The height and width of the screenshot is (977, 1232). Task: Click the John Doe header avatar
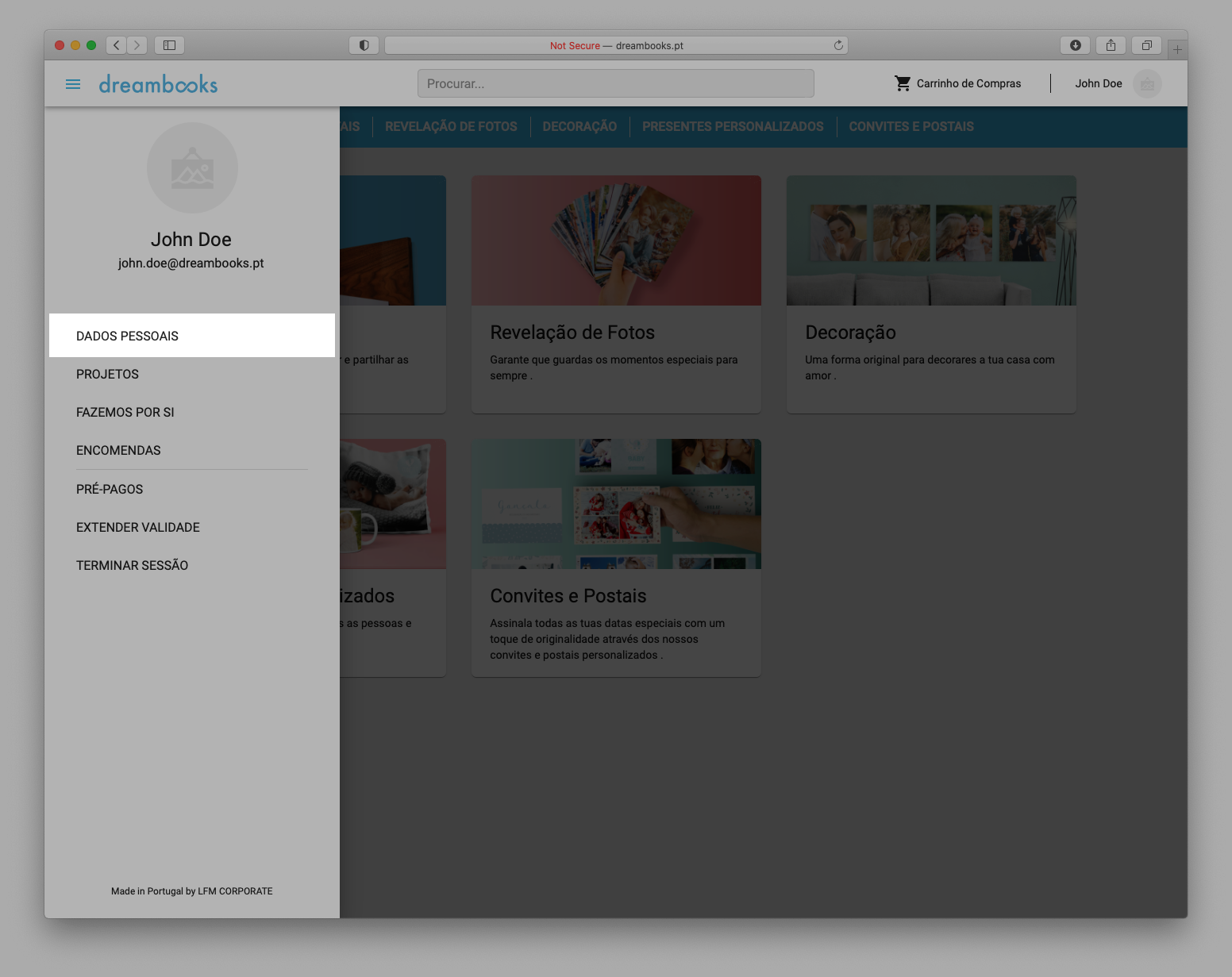point(1146,84)
